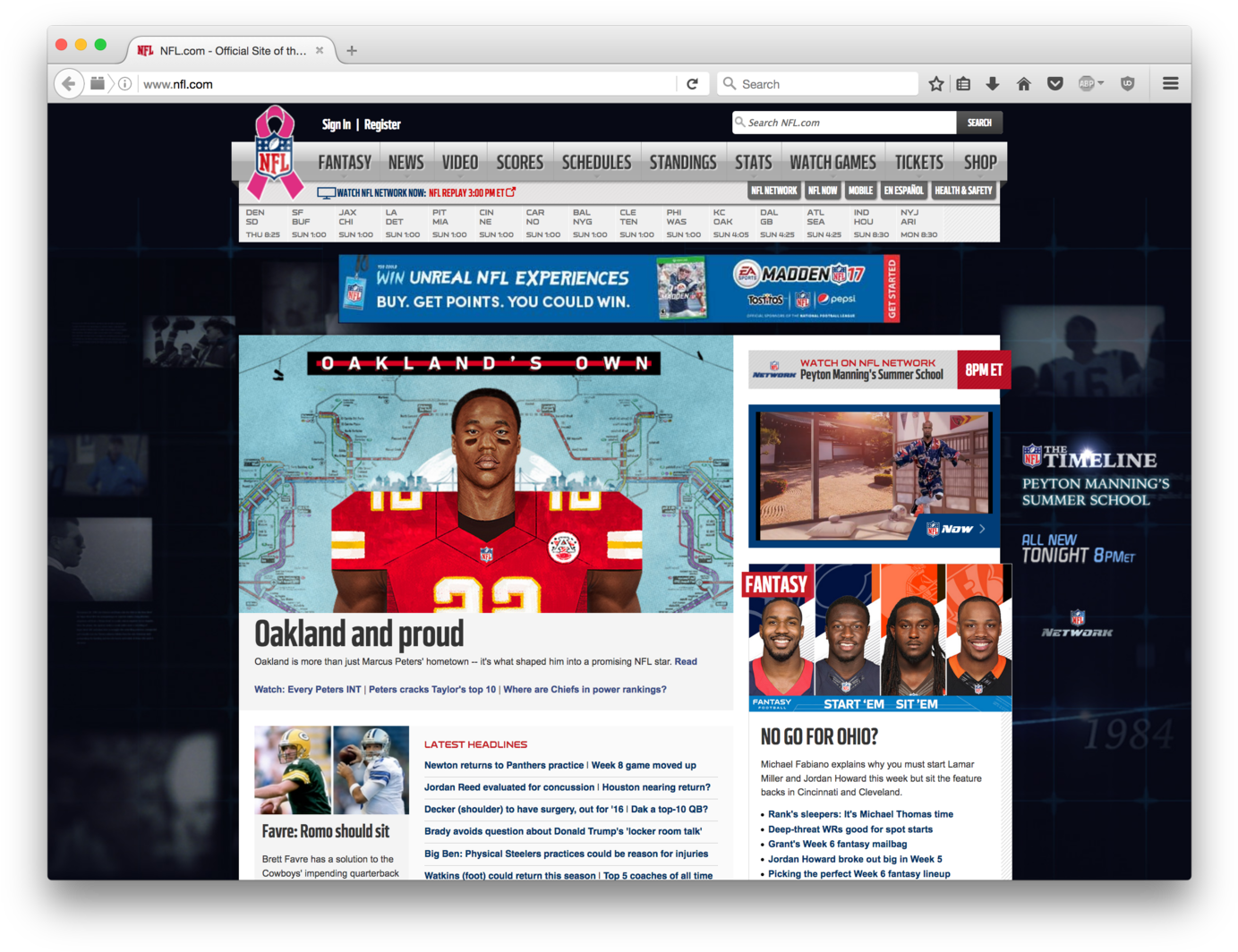Image resolution: width=1238 pixels, height=952 pixels.
Task: Click the 8PM ET red badge
Action: (984, 370)
